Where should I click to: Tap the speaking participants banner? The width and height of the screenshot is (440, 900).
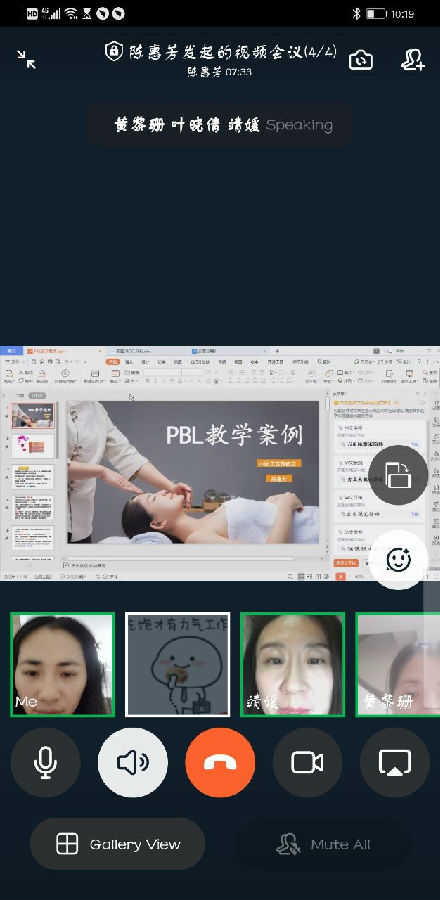[220, 125]
